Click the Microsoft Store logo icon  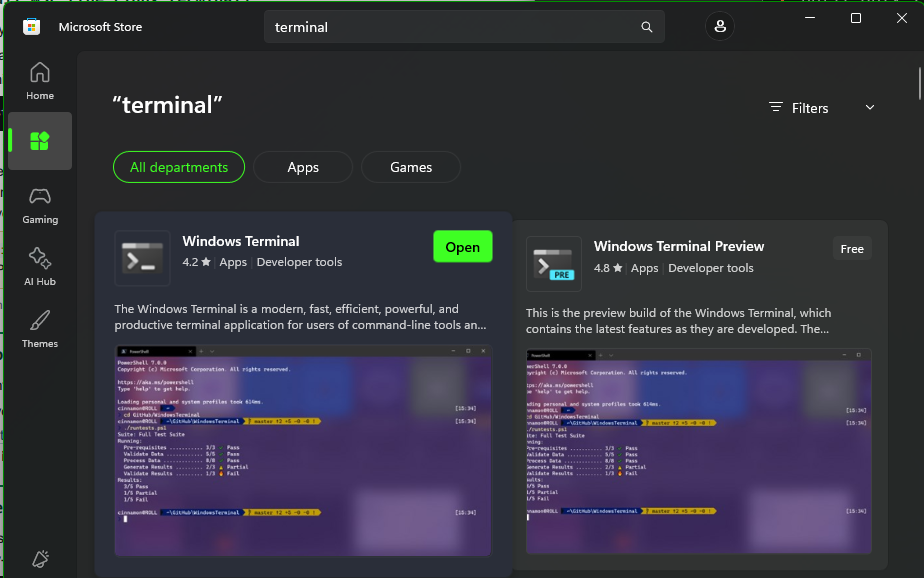click(x=31, y=27)
